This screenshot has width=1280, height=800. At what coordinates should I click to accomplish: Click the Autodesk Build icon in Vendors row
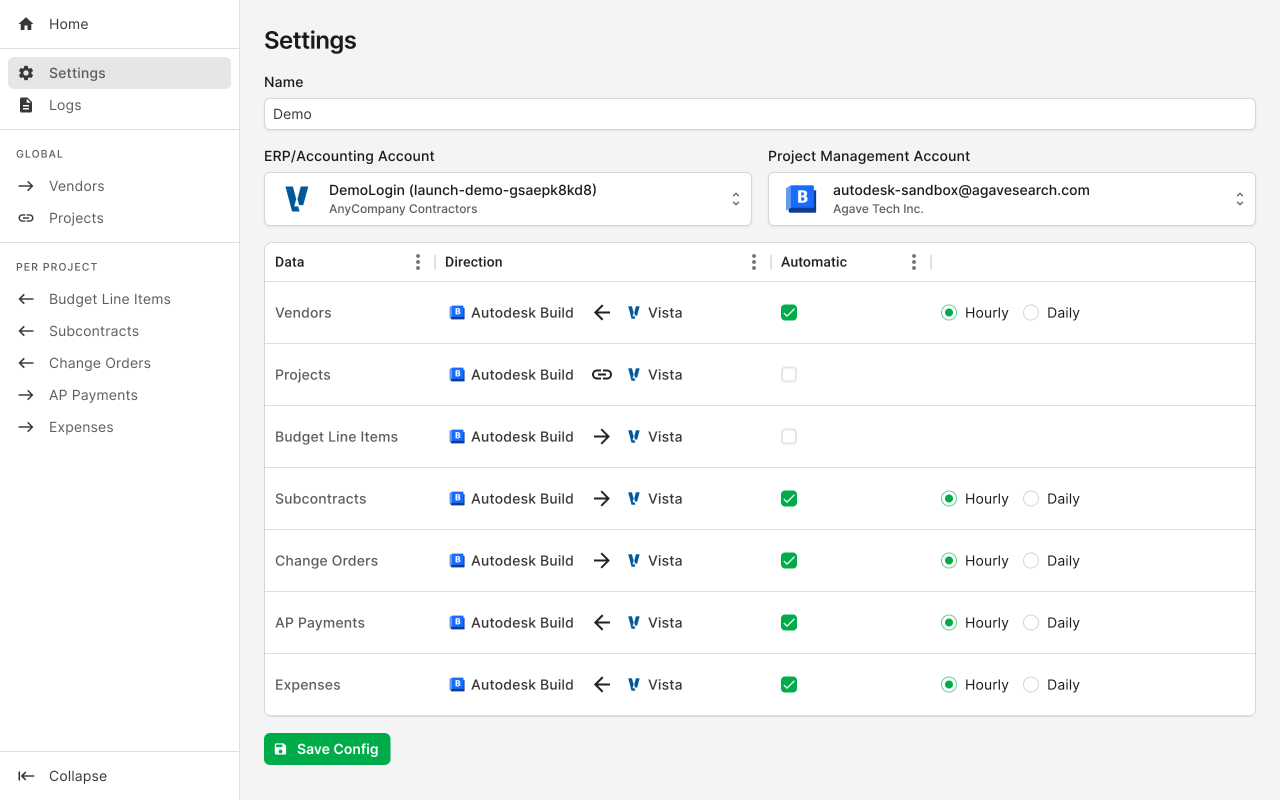[457, 313]
